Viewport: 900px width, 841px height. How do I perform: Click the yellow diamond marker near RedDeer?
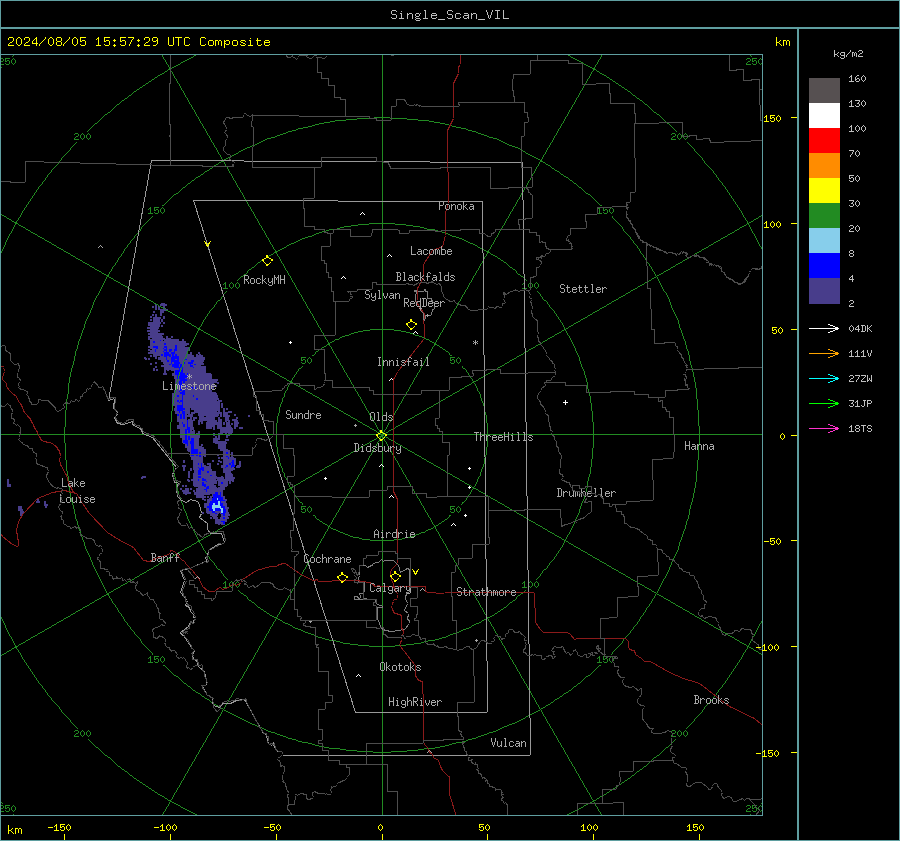412,325
